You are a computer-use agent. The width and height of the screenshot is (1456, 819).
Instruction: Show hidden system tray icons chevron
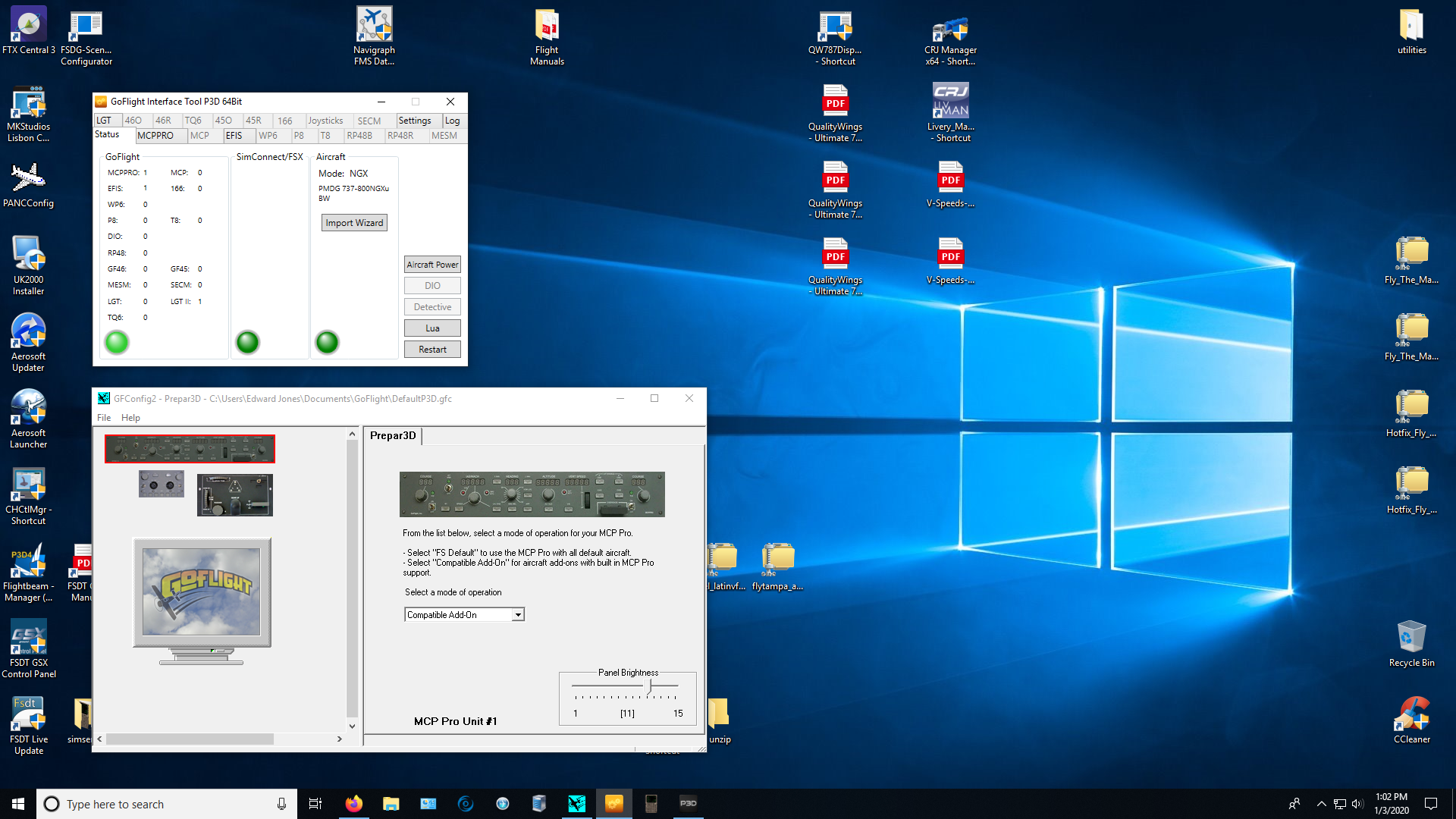1321,804
